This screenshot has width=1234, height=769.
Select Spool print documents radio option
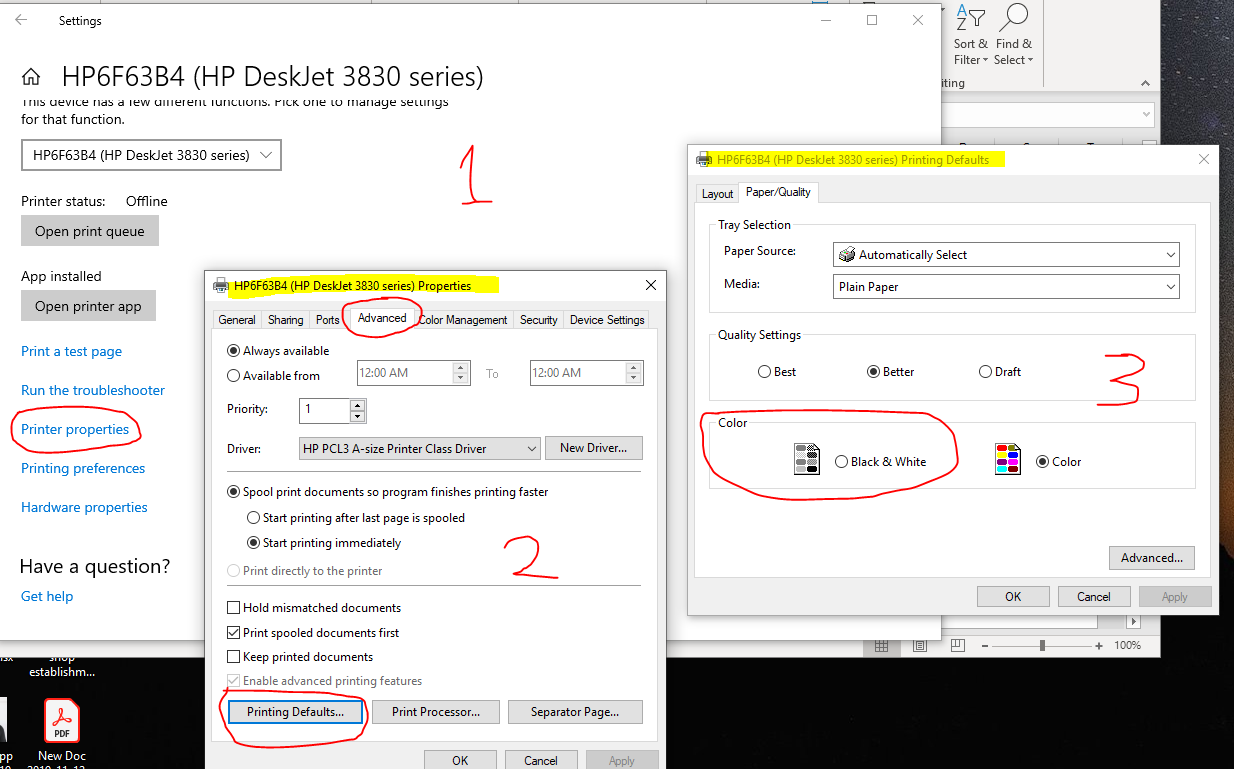(x=234, y=492)
